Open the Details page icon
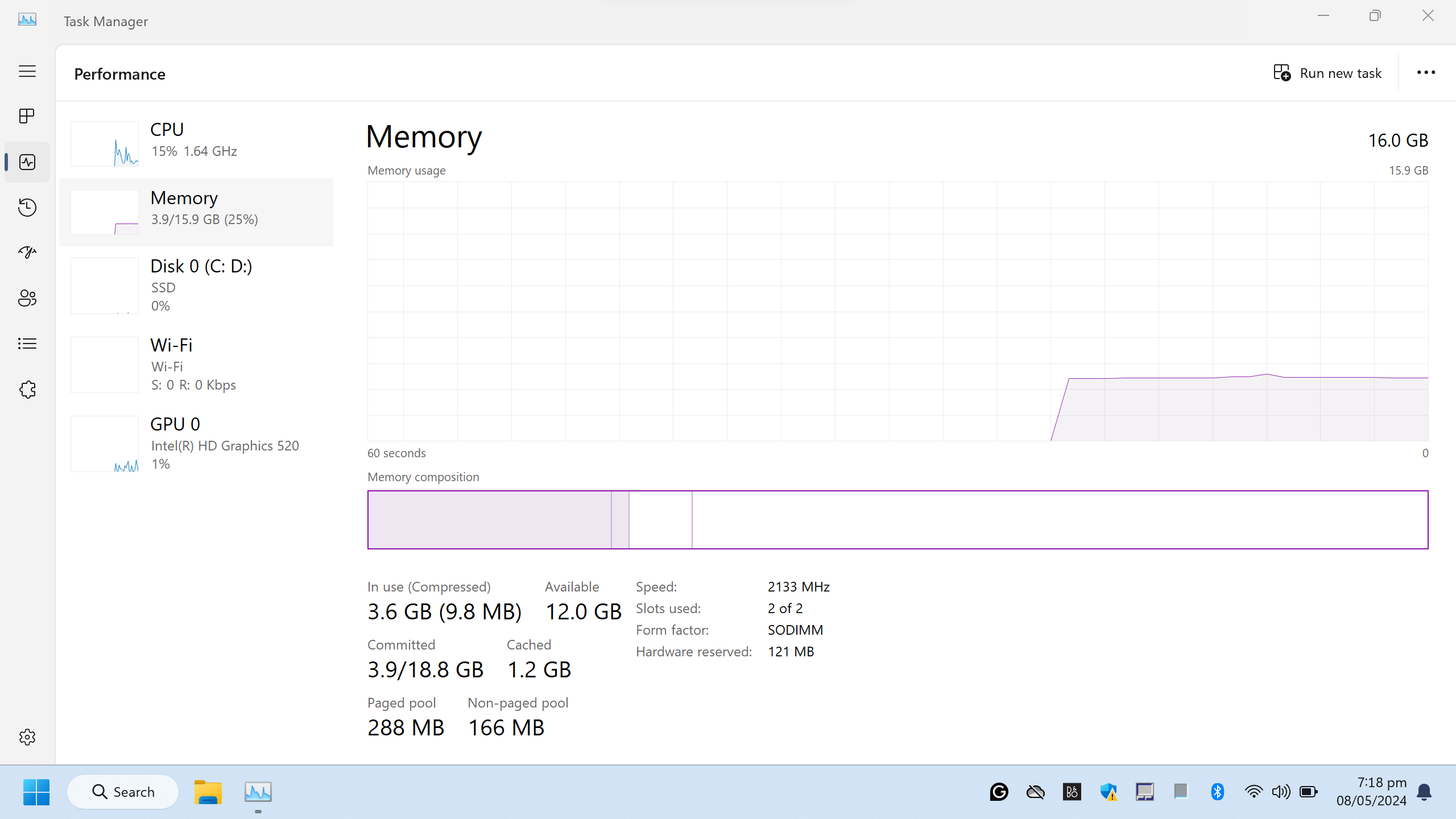This screenshot has height=819, width=1456. (27, 344)
